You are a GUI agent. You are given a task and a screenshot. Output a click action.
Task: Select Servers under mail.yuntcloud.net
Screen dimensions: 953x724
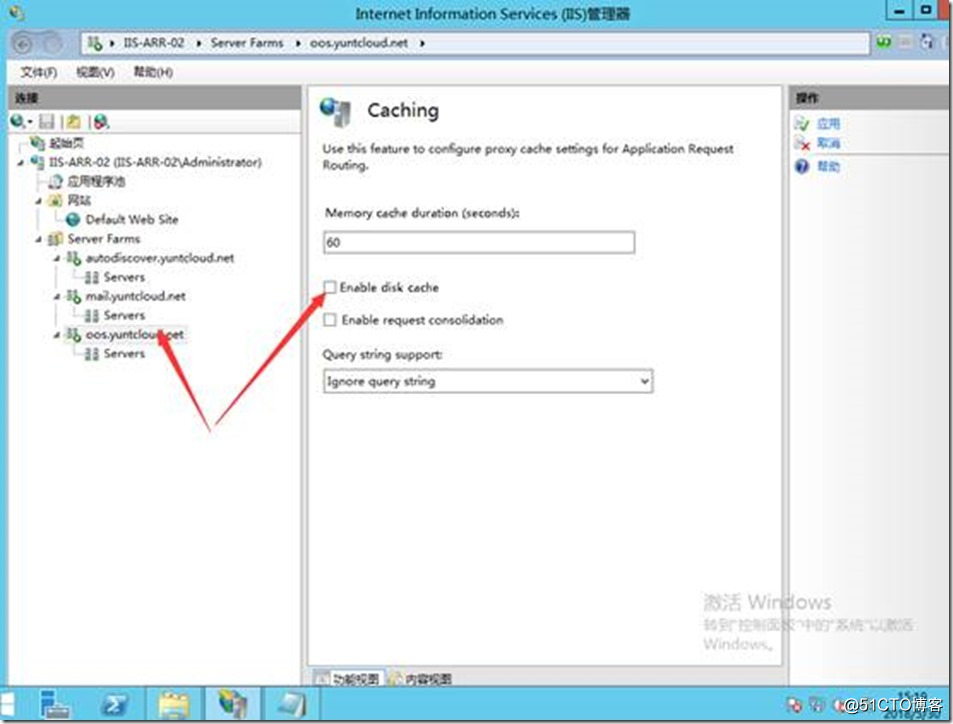coord(124,315)
